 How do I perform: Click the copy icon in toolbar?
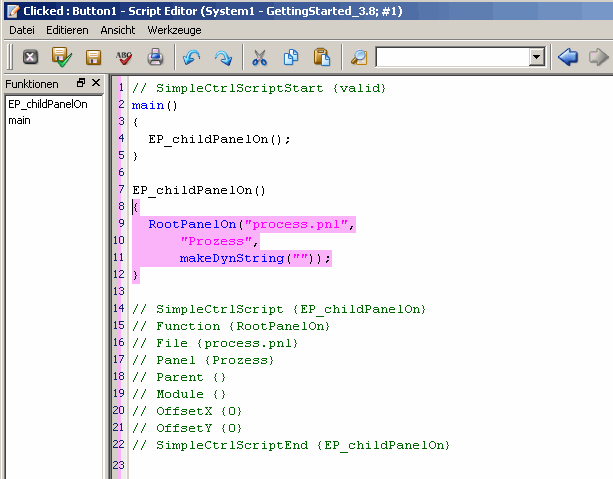point(291,57)
